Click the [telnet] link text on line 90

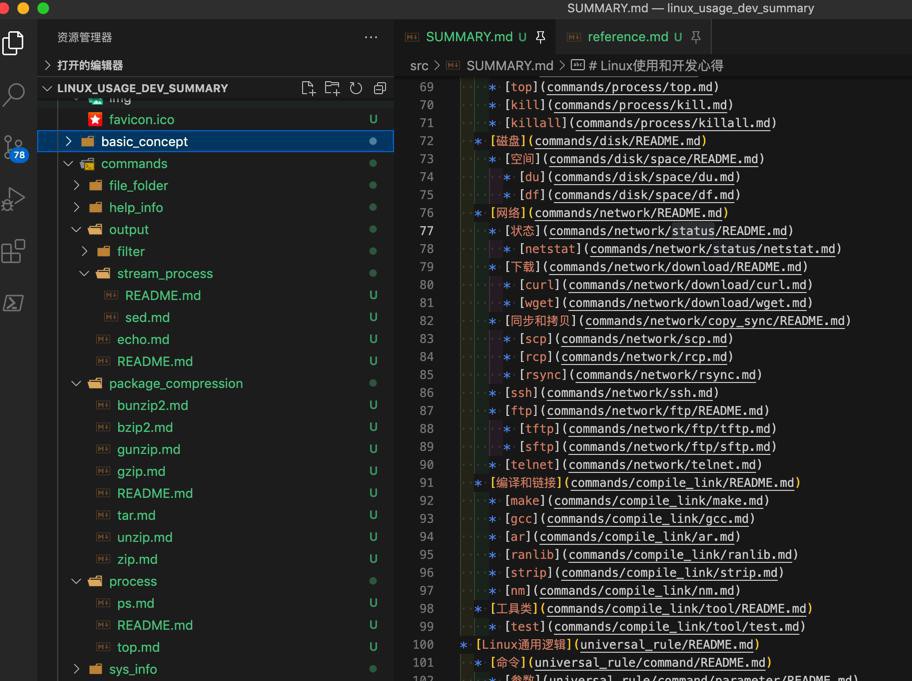tap(532, 465)
